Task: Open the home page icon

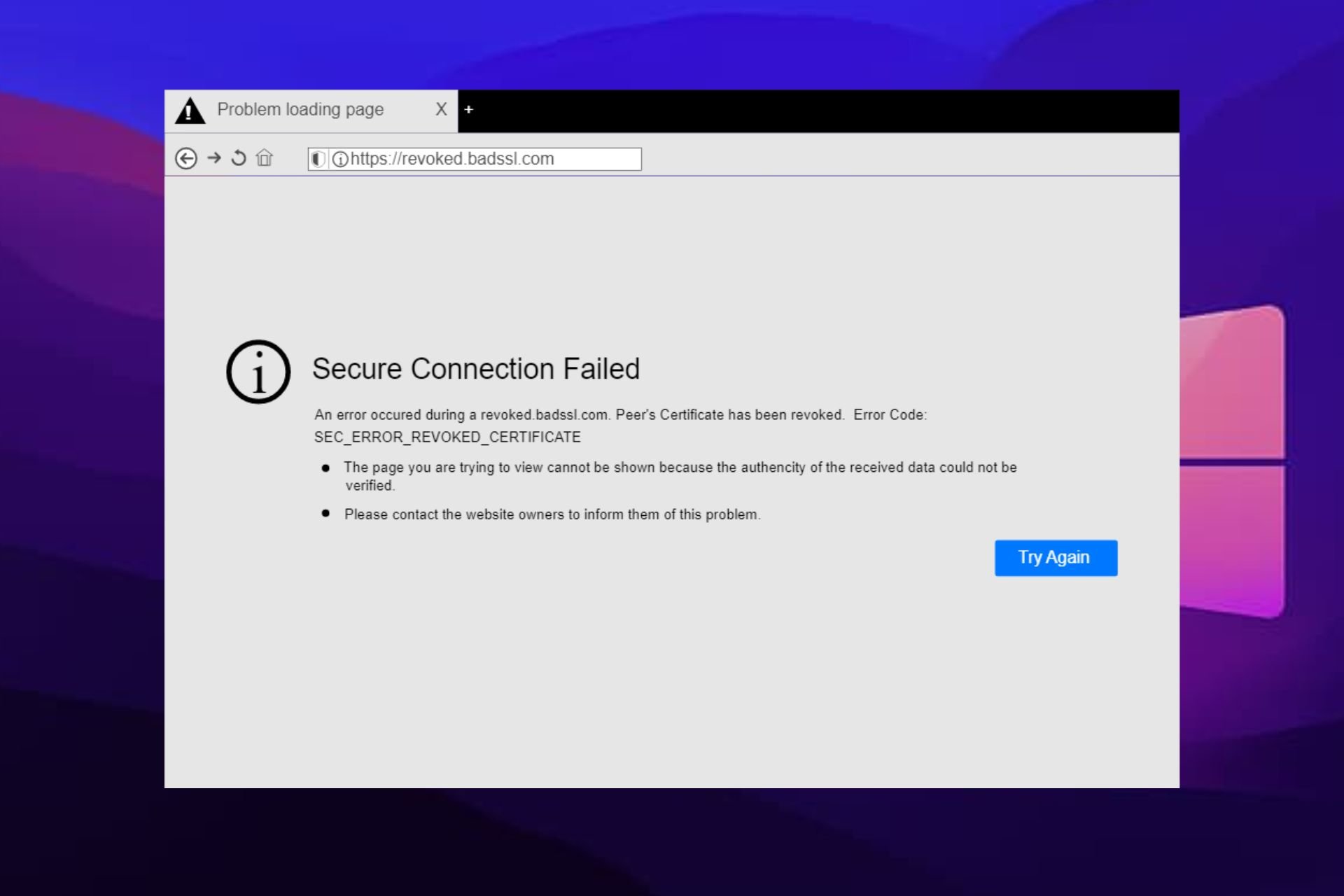Action: (264, 157)
